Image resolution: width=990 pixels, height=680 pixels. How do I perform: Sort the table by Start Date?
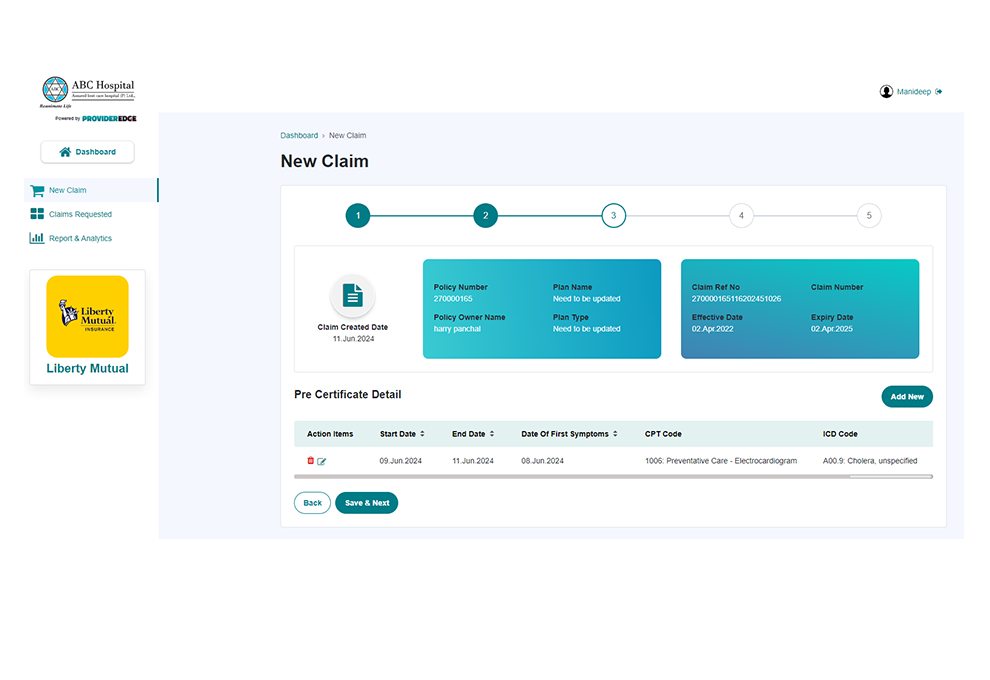coord(422,433)
